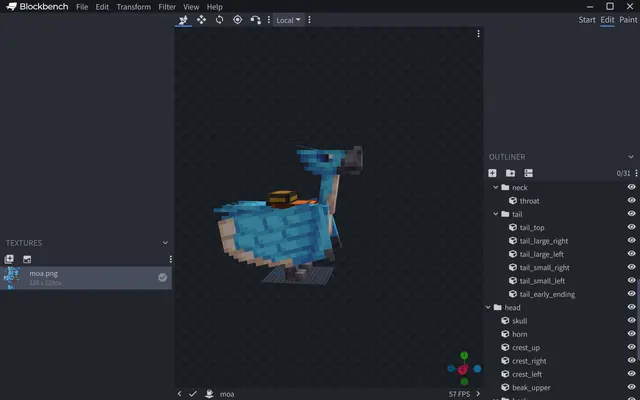Select the moa.png texture

coord(86,278)
